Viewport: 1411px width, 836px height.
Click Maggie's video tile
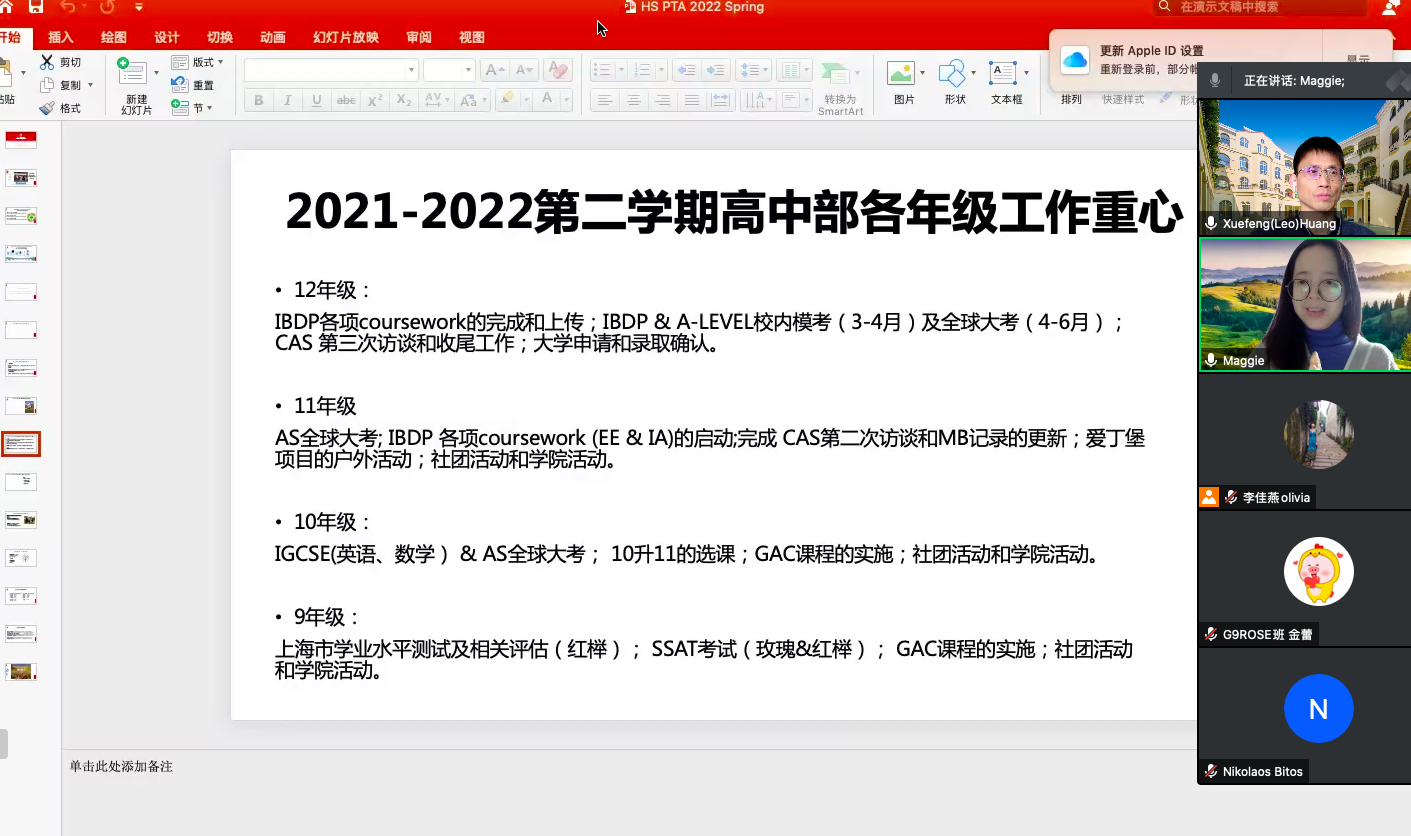1304,304
